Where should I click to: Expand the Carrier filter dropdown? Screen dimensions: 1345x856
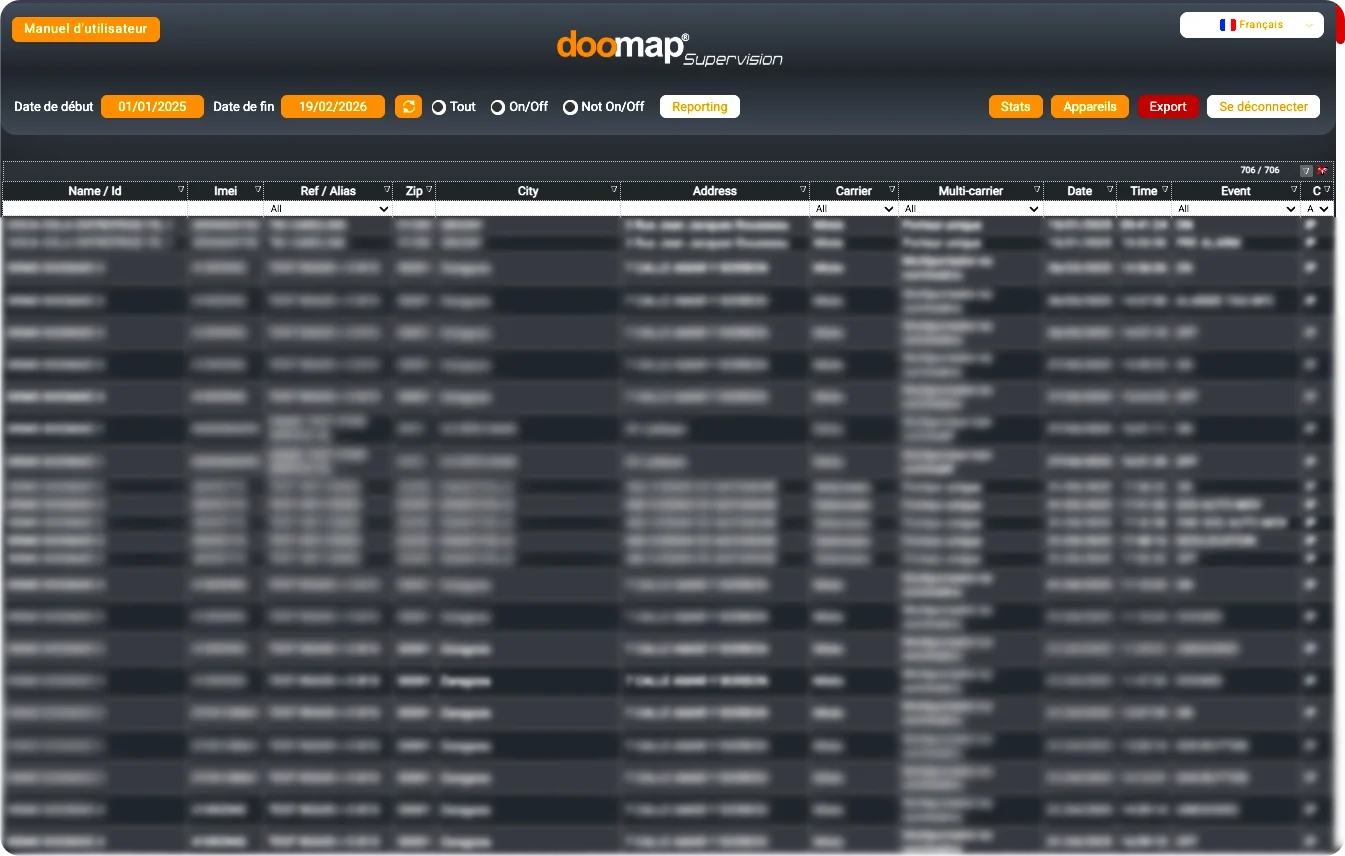[854, 209]
